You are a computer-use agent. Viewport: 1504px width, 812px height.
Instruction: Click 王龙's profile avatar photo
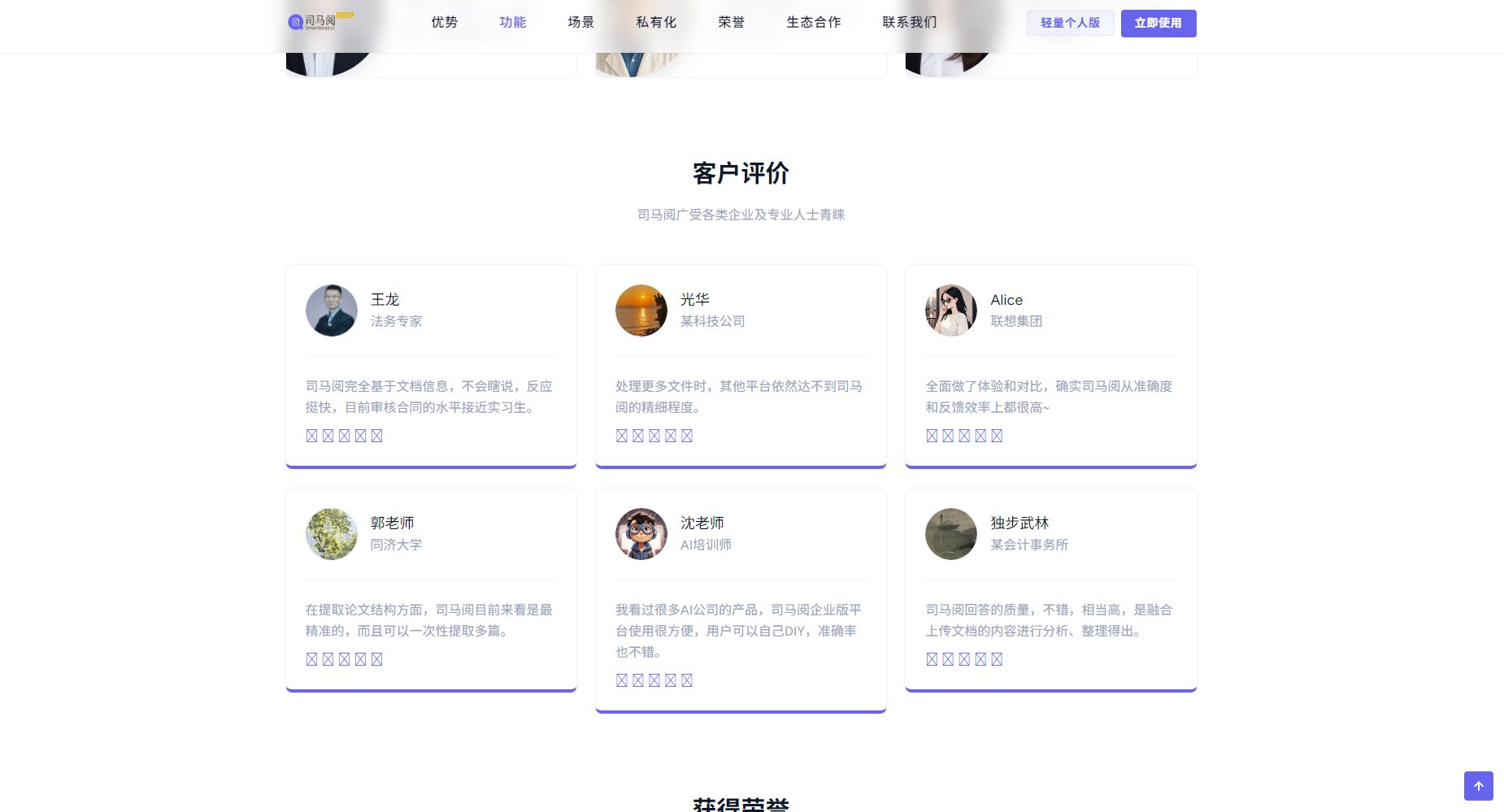click(x=331, y=310)
